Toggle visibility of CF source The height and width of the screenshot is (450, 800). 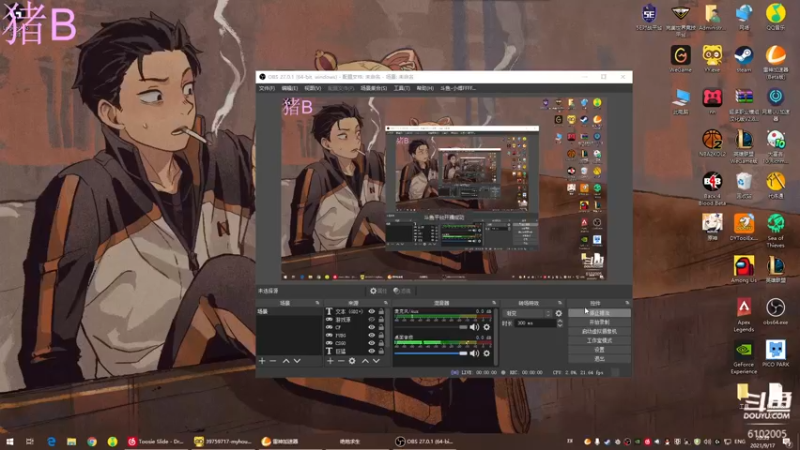pyautogui.click(x=371, y=327)
